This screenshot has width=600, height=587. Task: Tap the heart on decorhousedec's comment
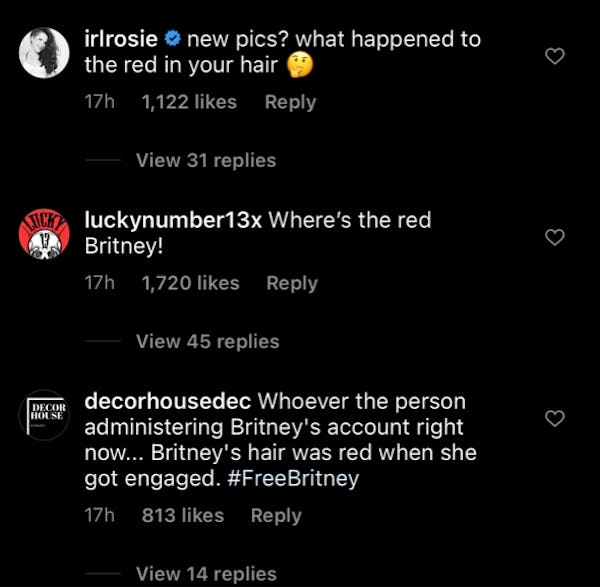point(554,418)
